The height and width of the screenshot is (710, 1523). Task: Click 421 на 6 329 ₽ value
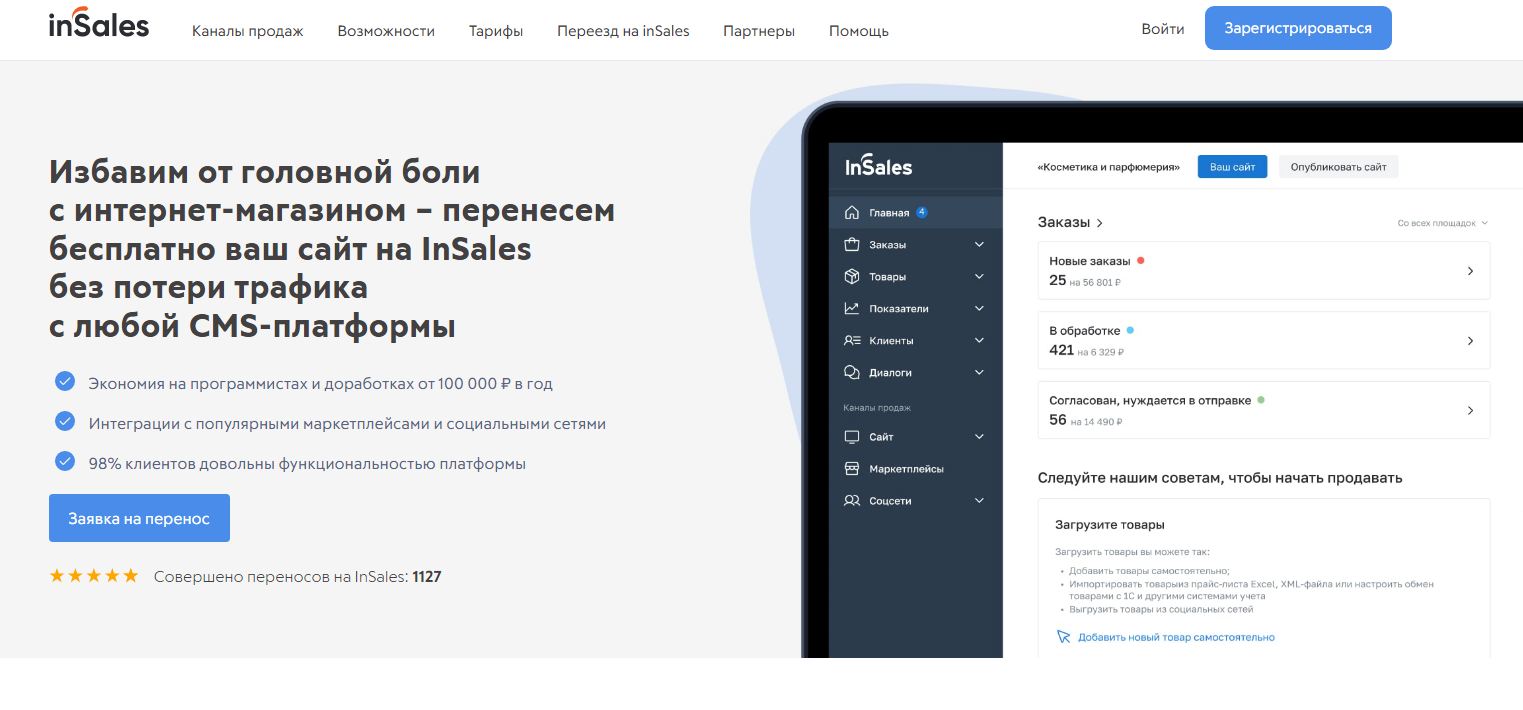pos(1087,351)
